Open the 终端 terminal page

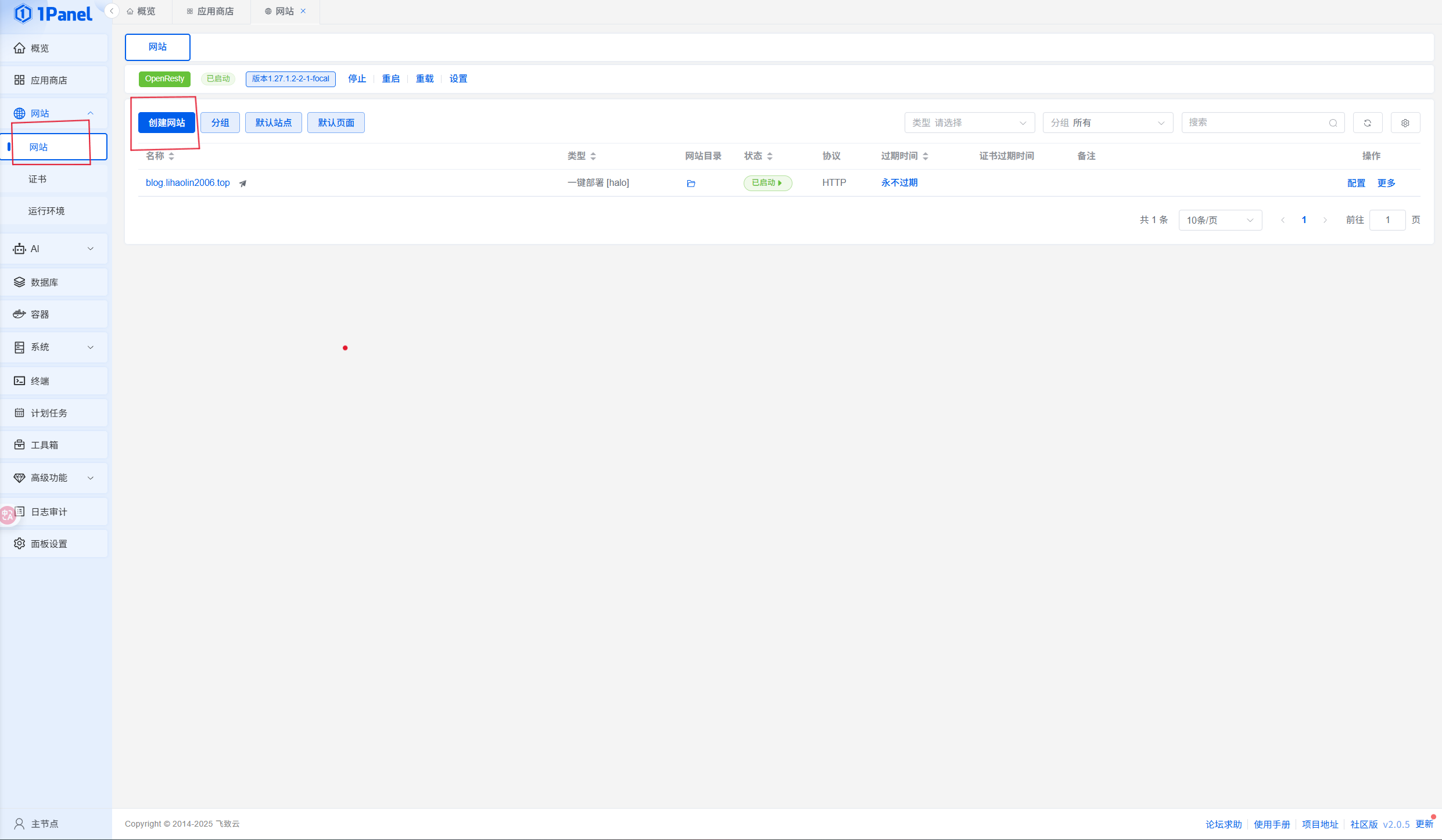click(x=40, y=381)
